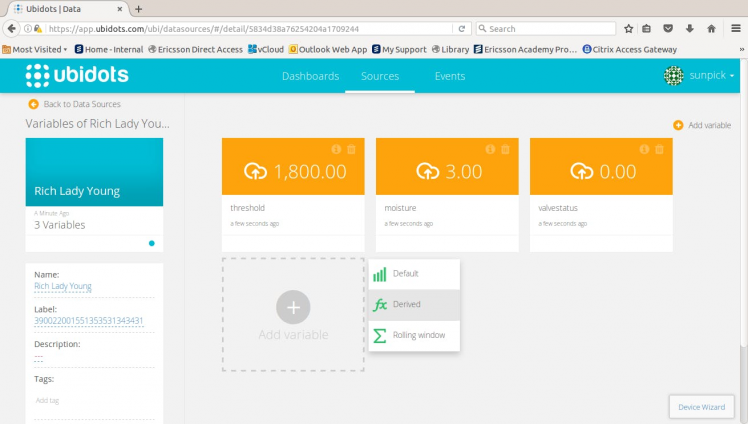Screen dimensions: 748x424
Task: Expand the Most Visited bookmarks menu
Action: pyautogui.click(x=34, y=49)
